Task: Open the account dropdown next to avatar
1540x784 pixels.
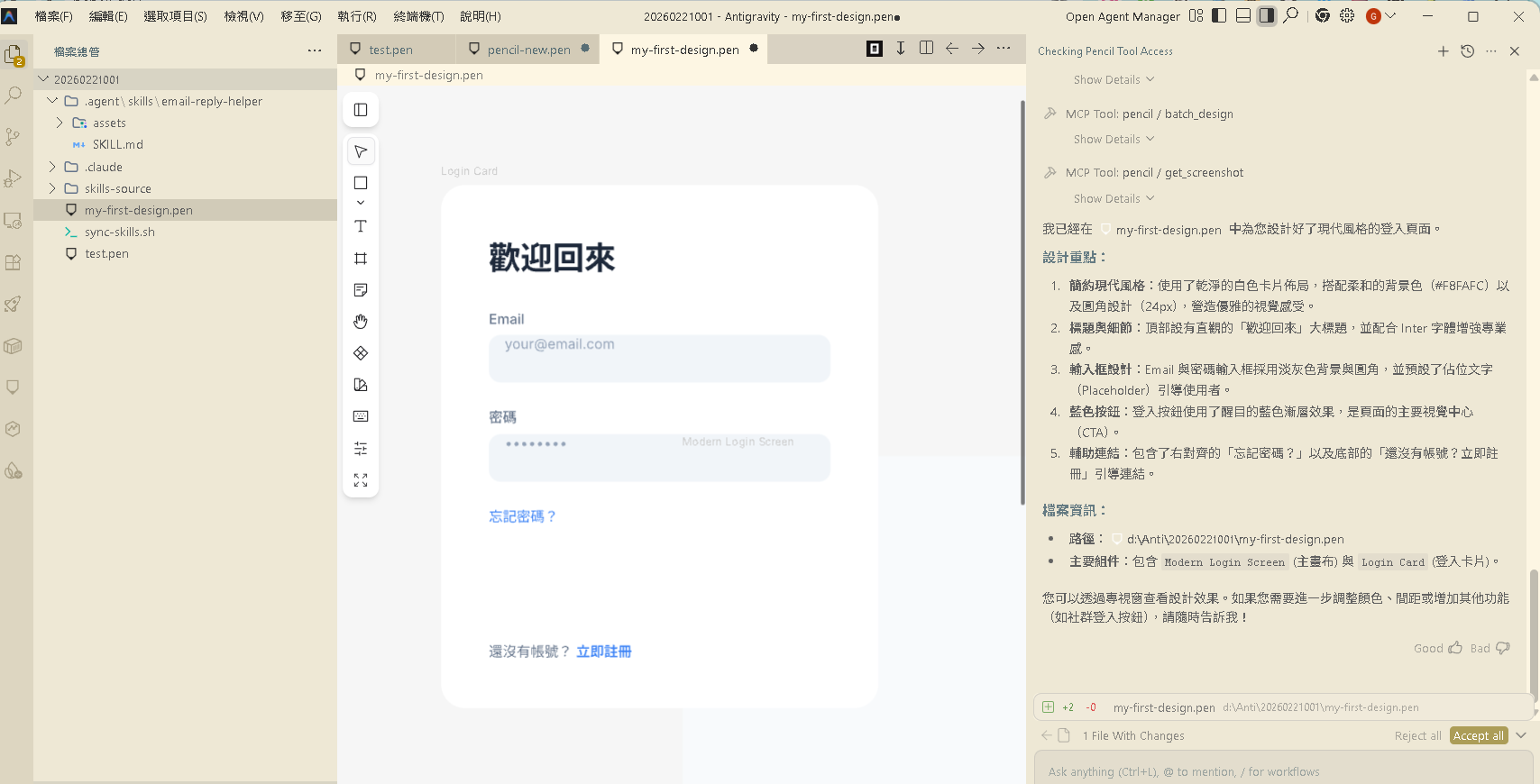Action: click(1390, 15)
